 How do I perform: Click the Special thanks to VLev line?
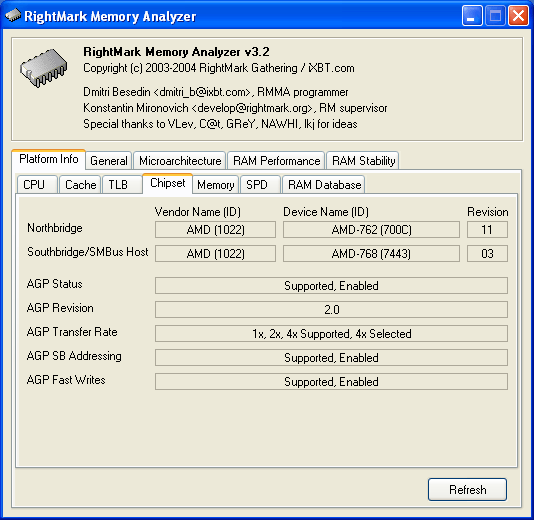220,124
